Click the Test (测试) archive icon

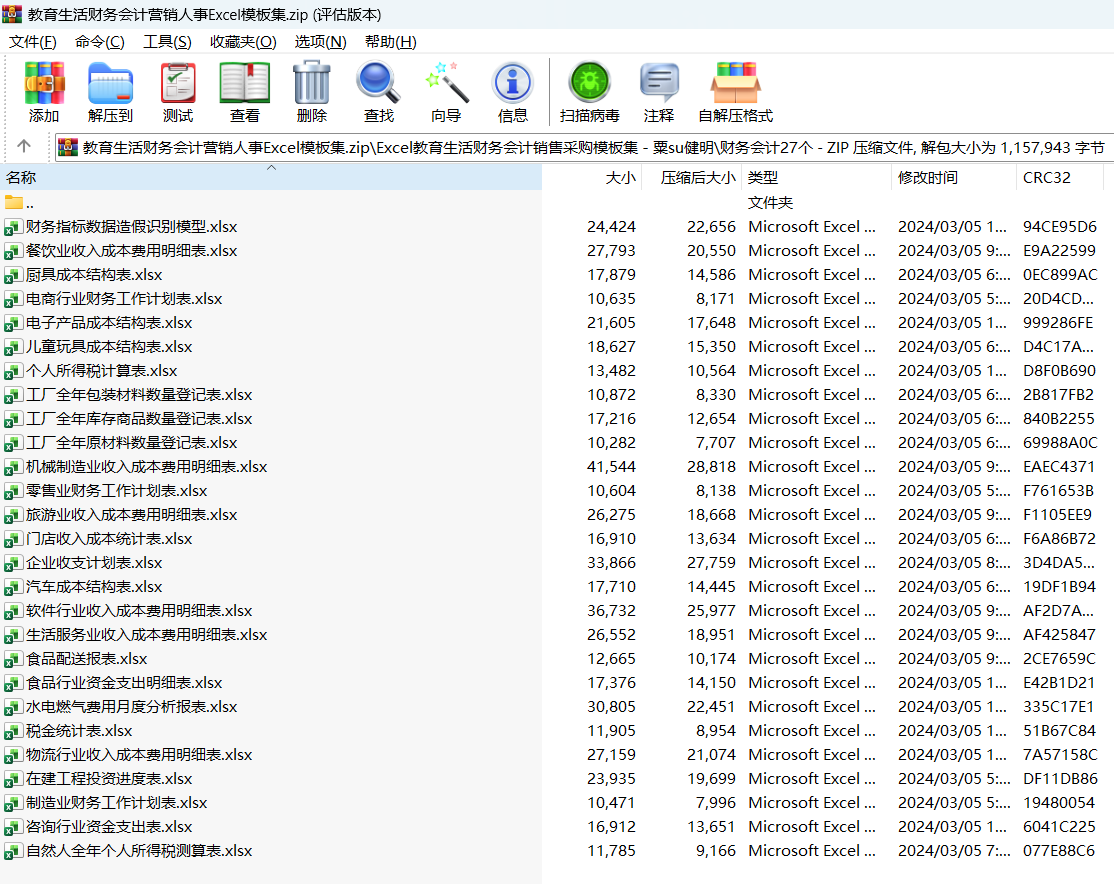tap(178, 91)
